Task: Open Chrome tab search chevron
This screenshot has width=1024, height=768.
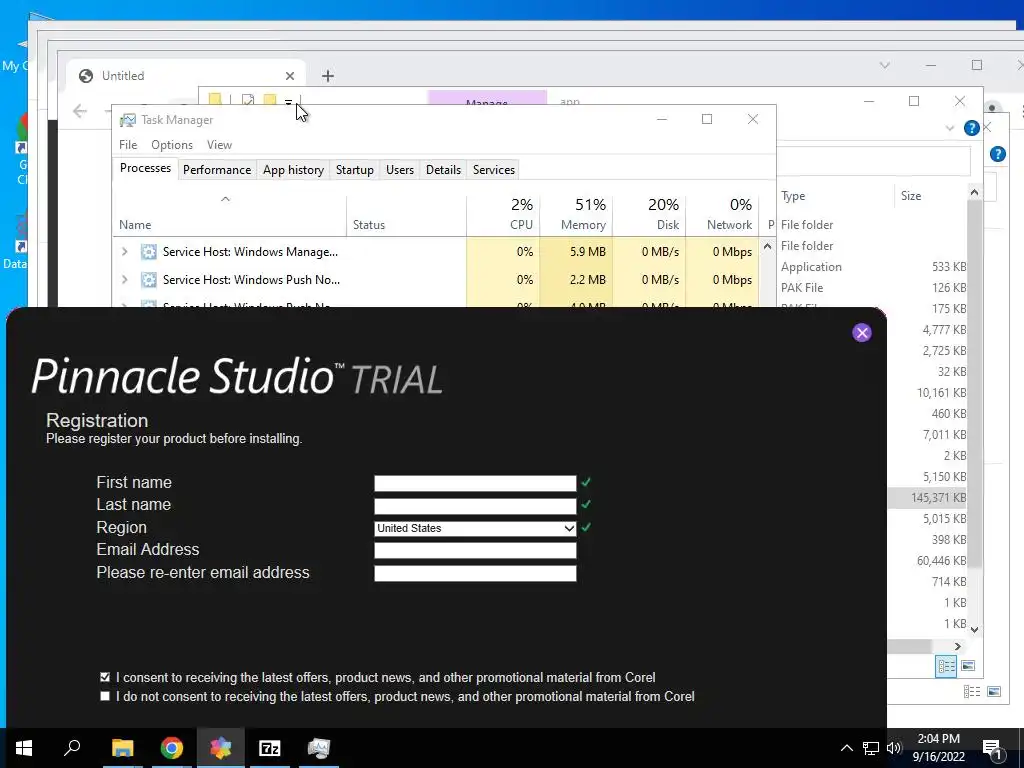Action: [884, 65]
